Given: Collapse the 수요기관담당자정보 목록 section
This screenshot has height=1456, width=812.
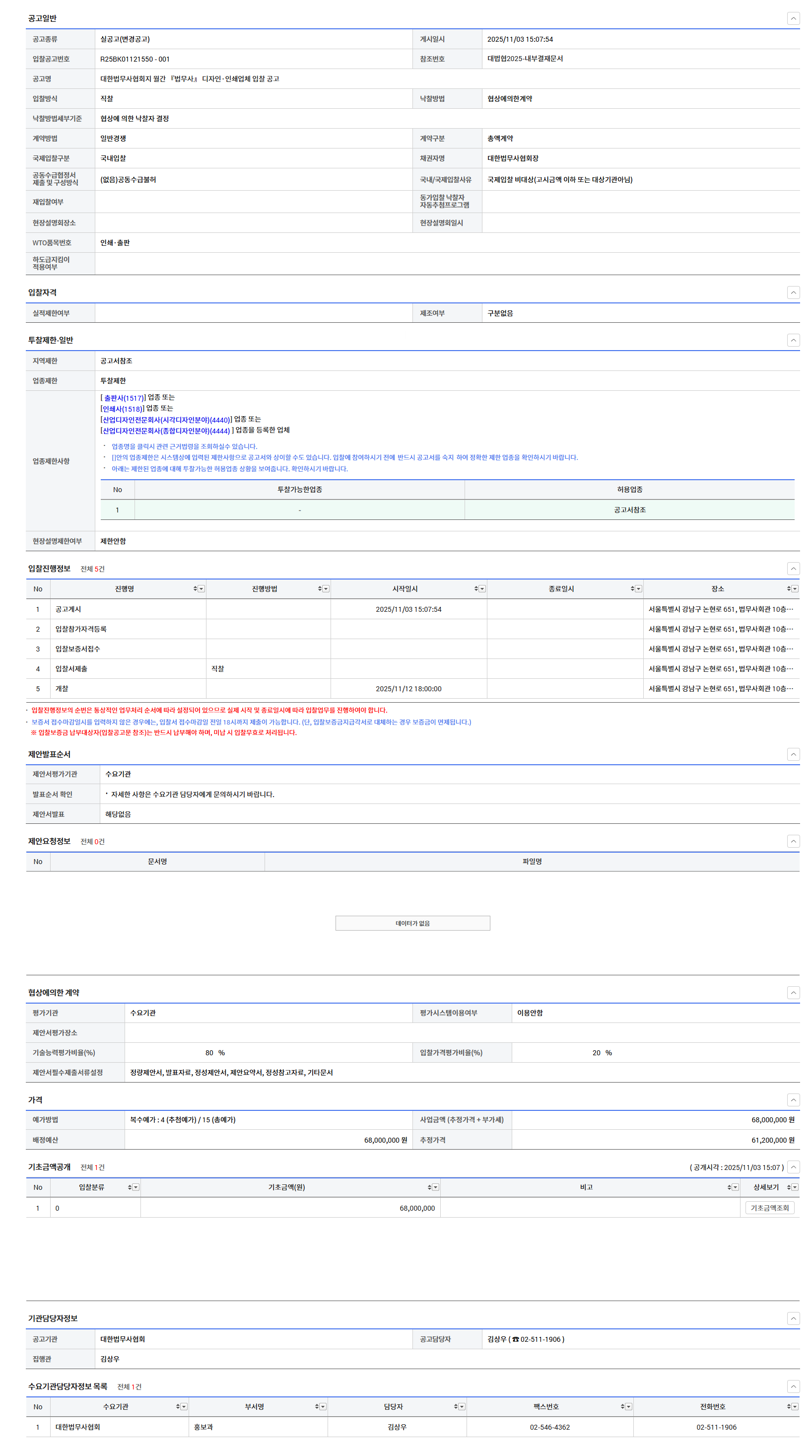Looking at the screenshot, I should tap(793, 1386).
